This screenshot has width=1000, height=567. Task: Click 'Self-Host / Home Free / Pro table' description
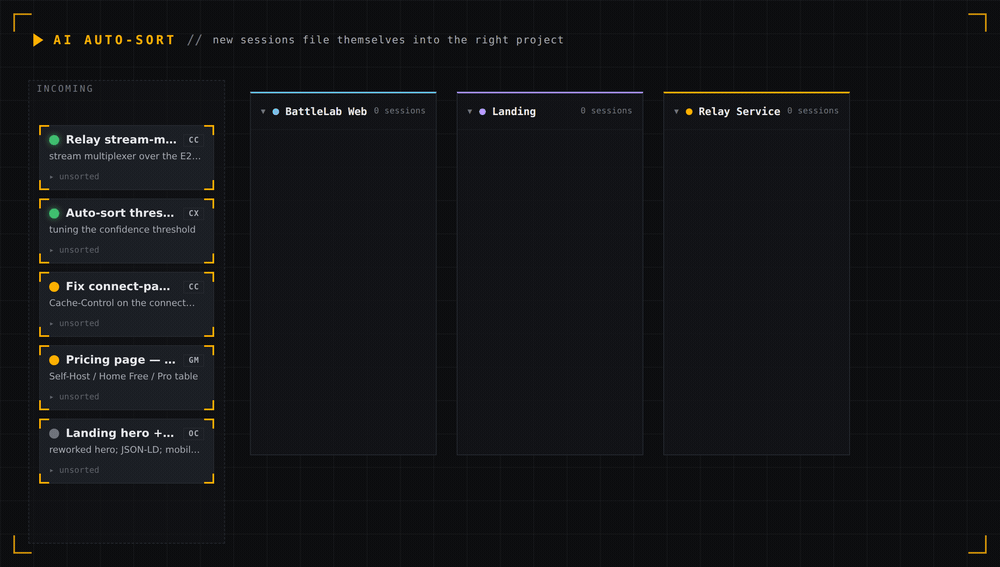coord(124,376)
